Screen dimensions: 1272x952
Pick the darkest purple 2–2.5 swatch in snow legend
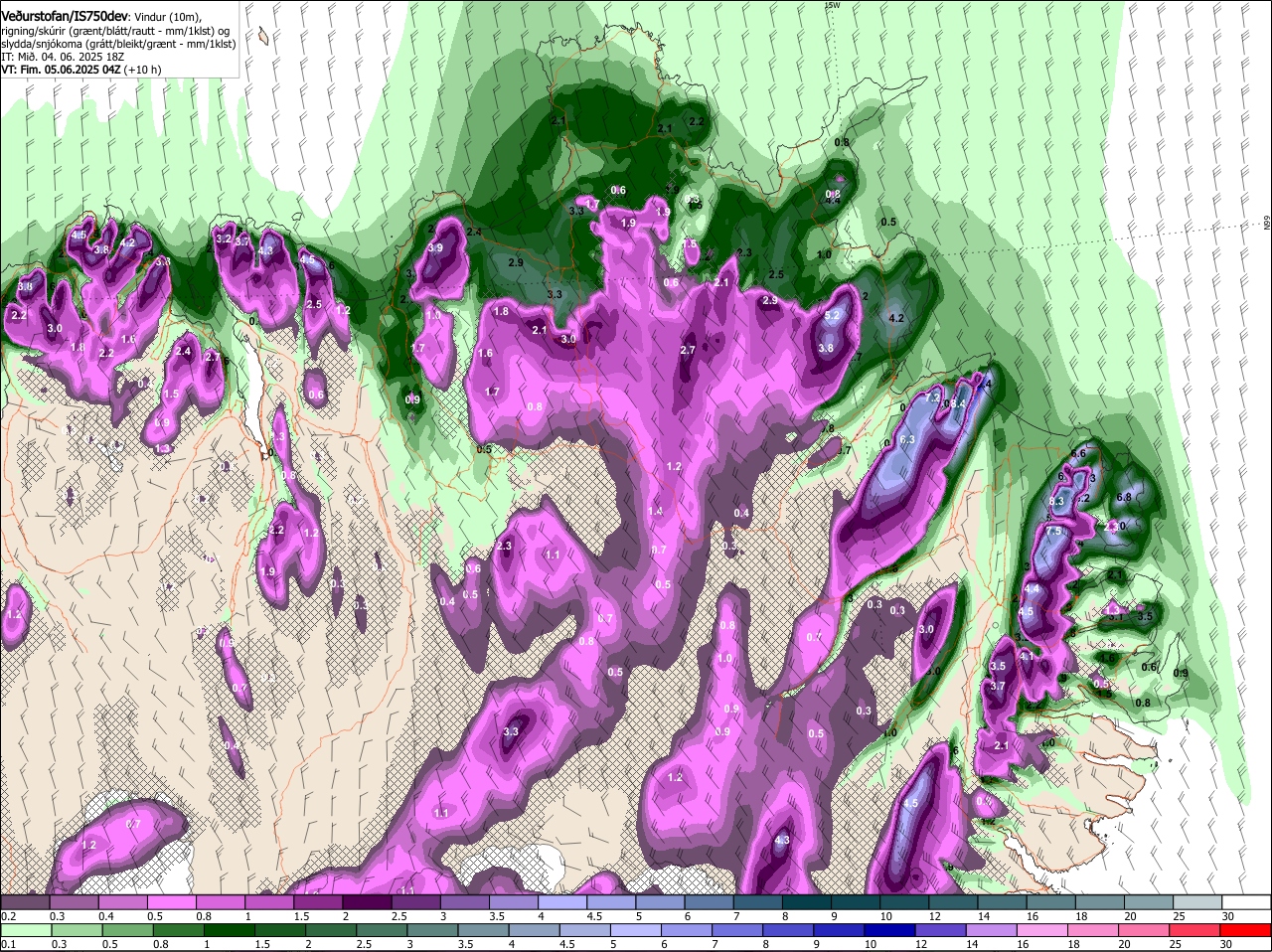(368, 901)
